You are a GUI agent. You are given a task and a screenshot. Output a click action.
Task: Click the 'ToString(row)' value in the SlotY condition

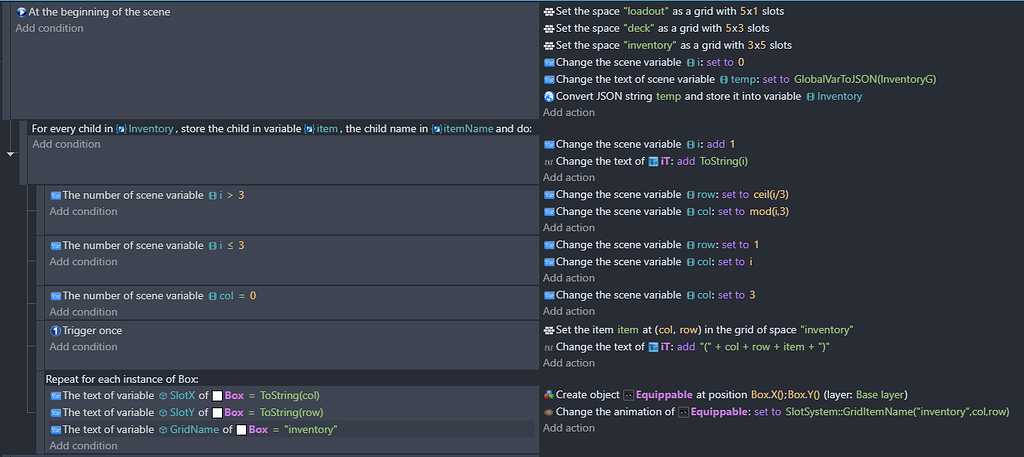[x=292, y=413]
